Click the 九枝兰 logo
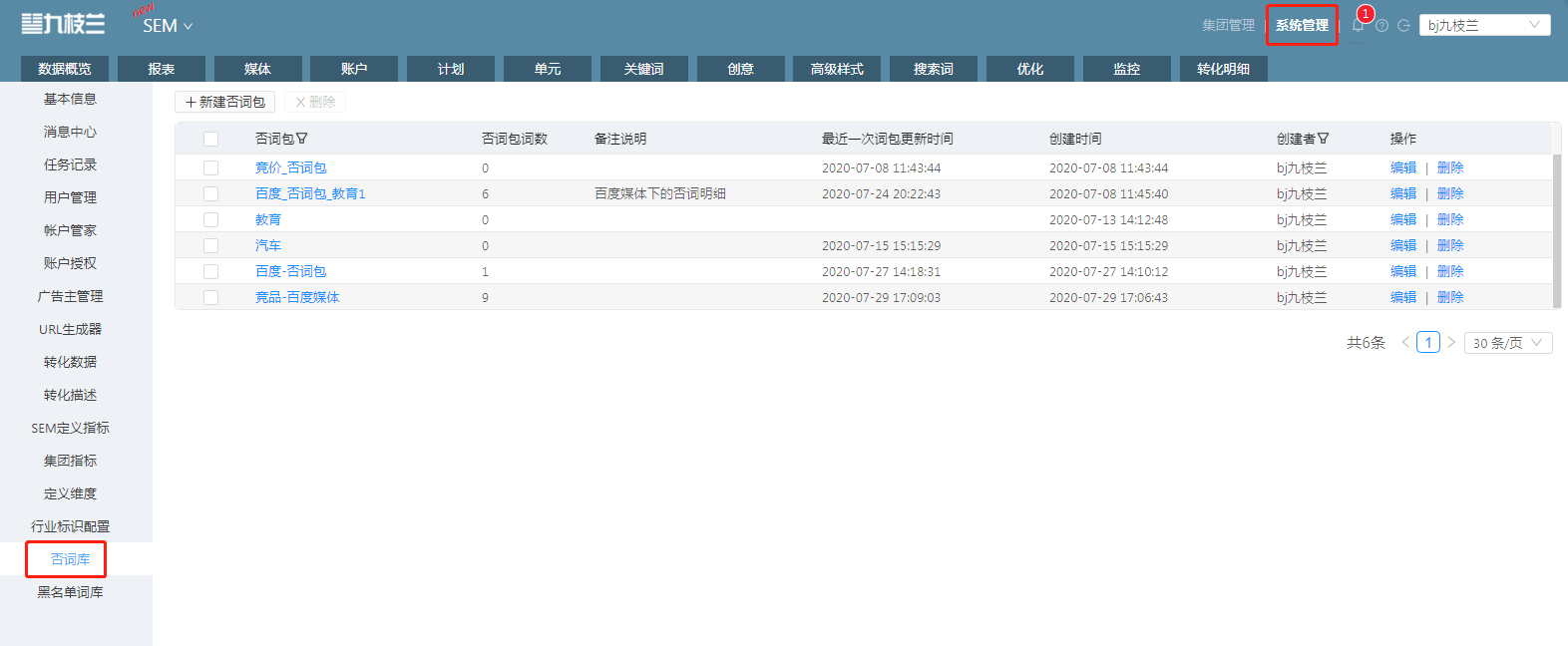The width and height of the screenshot is (1568, 646). click(63, 24)
